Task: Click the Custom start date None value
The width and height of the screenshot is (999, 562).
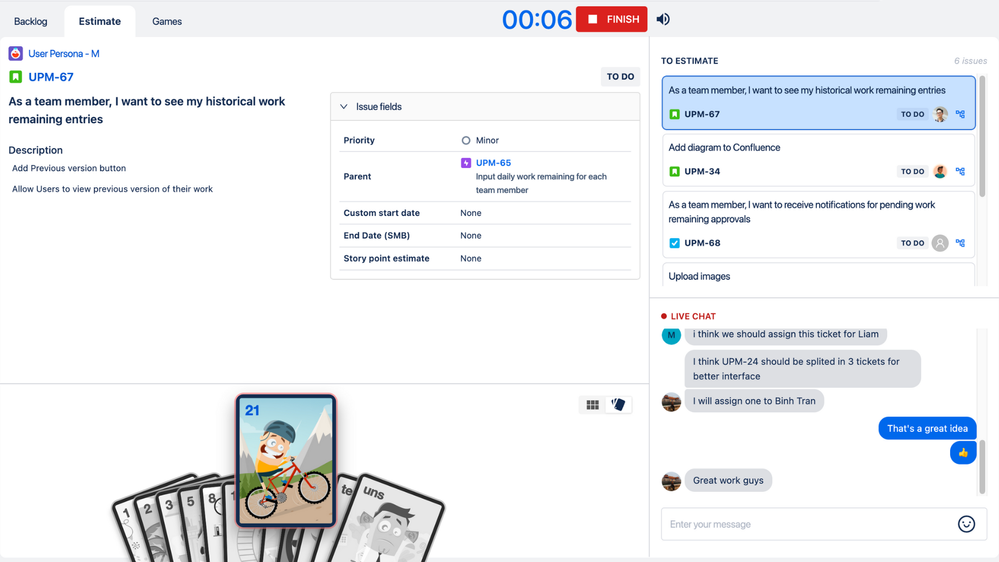Action: pos(471,213)
